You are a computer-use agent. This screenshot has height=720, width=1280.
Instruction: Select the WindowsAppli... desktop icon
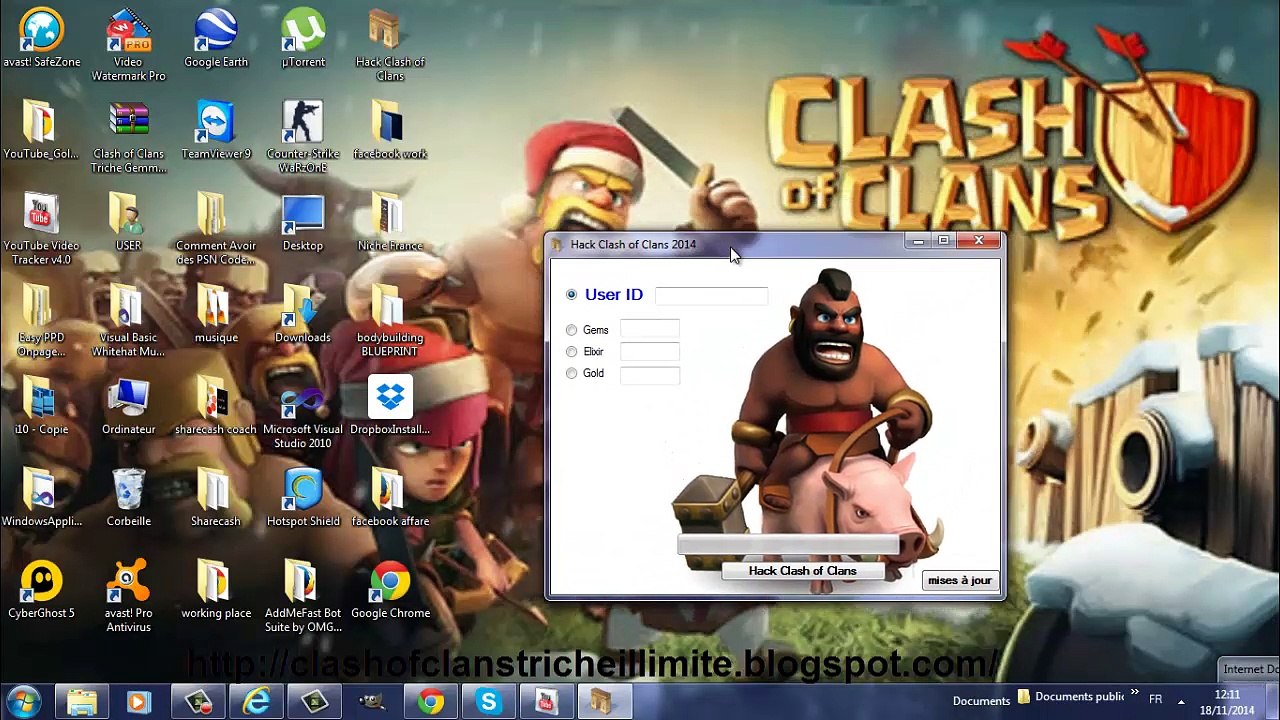41,499
